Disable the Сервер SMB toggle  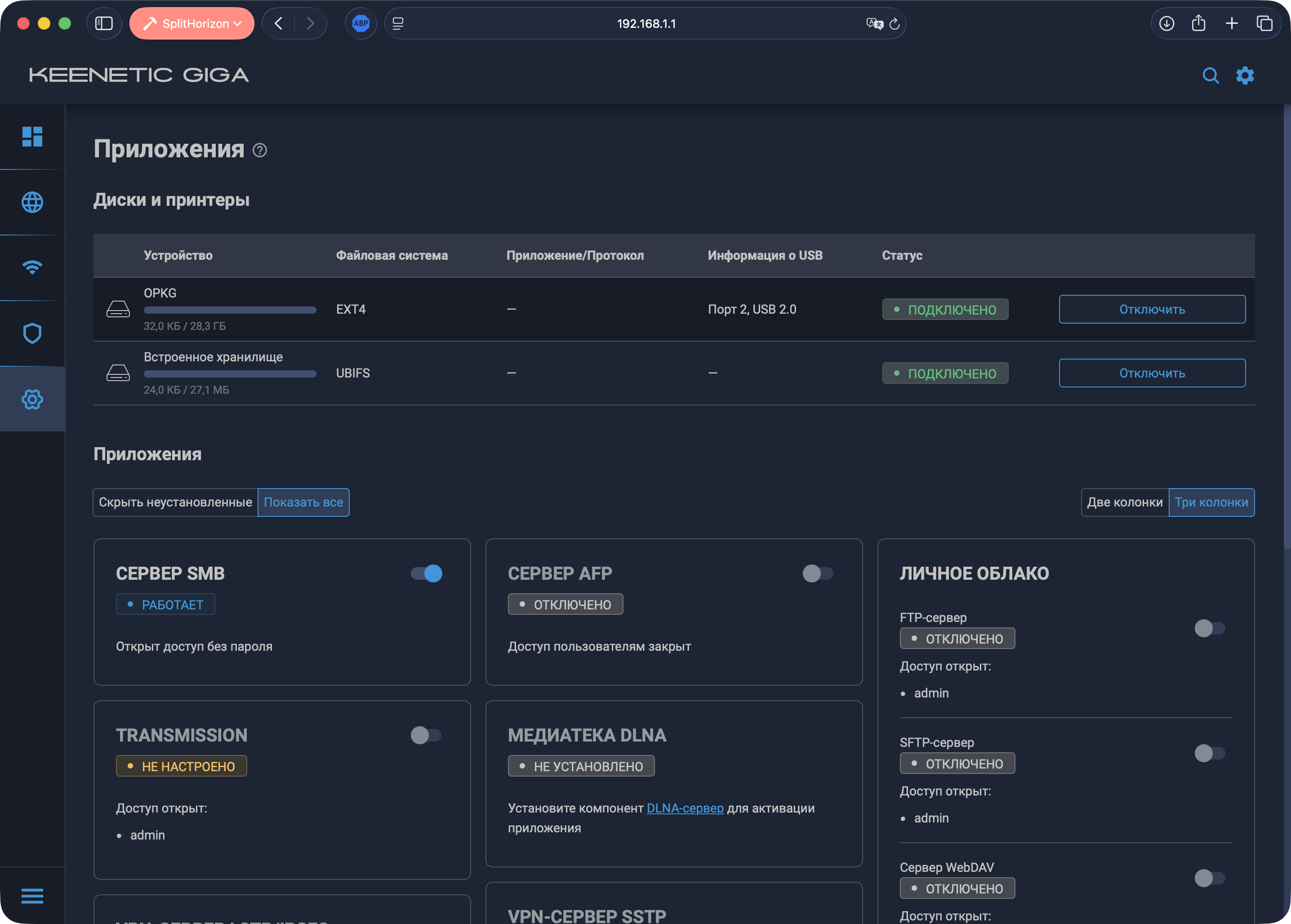pos(427,573)
